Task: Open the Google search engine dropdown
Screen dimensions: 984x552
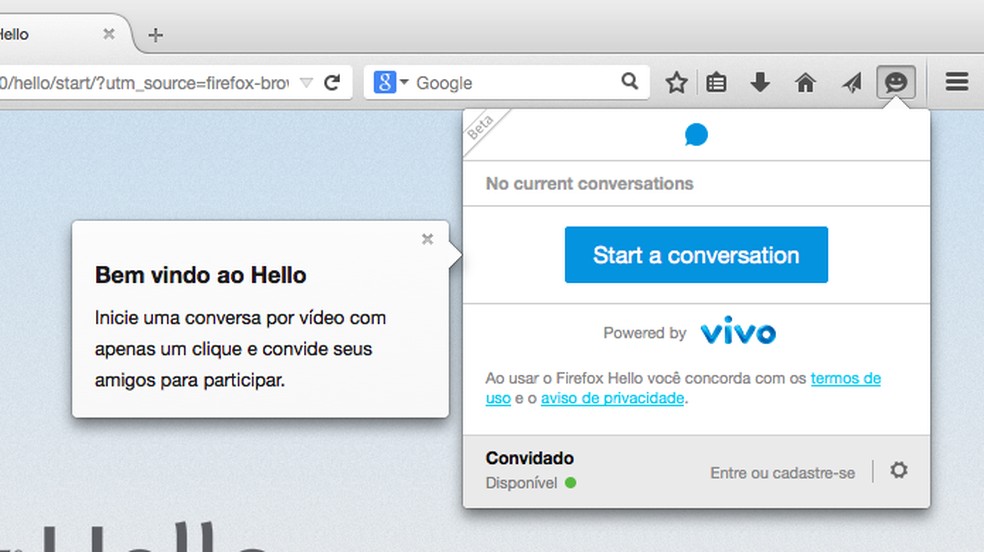Action: coord(391,82)
